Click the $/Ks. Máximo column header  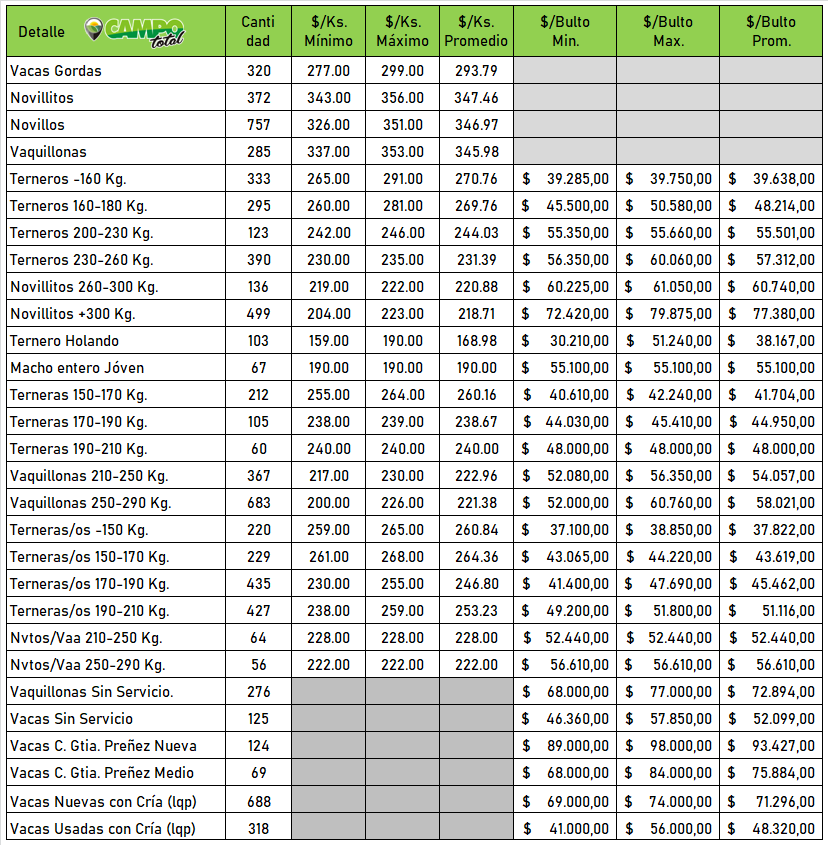tap(401, 31)
